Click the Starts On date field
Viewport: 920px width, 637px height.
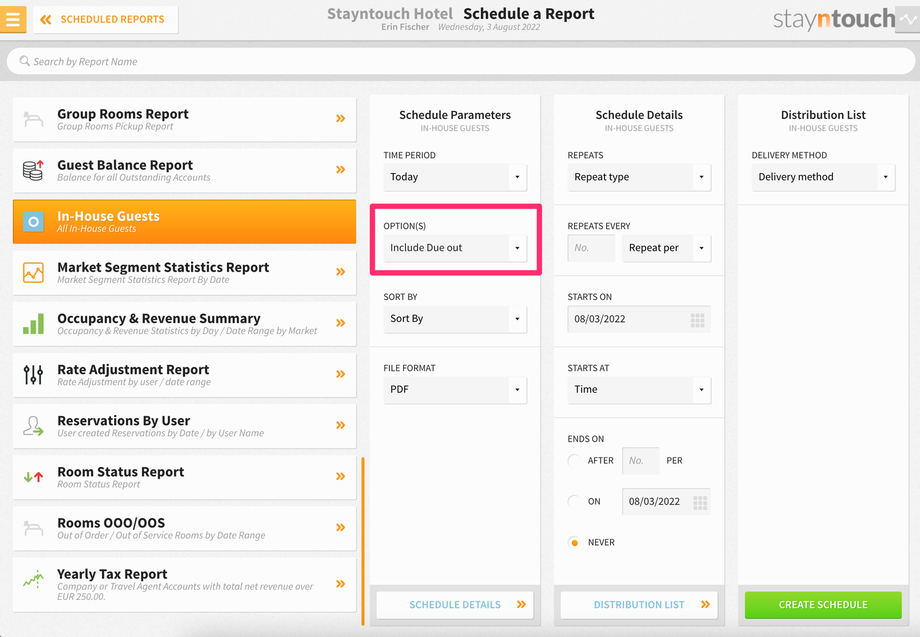pos(639,319)
